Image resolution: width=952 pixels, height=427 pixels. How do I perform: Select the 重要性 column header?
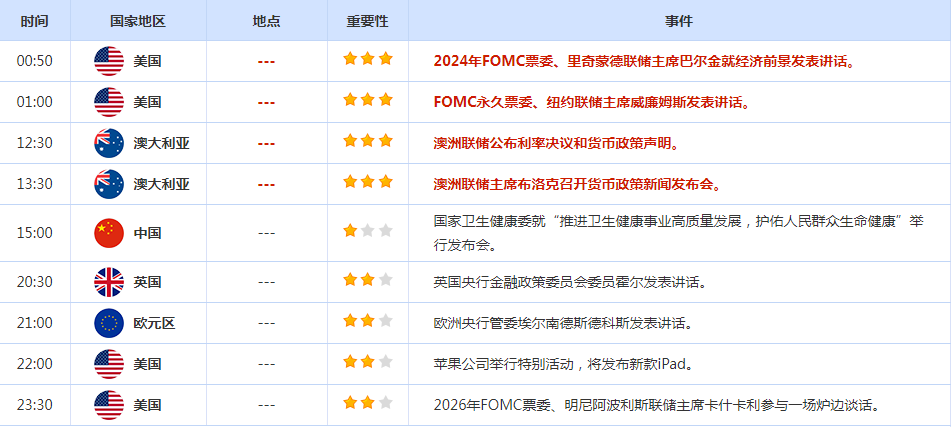click(x=368, y=21)
